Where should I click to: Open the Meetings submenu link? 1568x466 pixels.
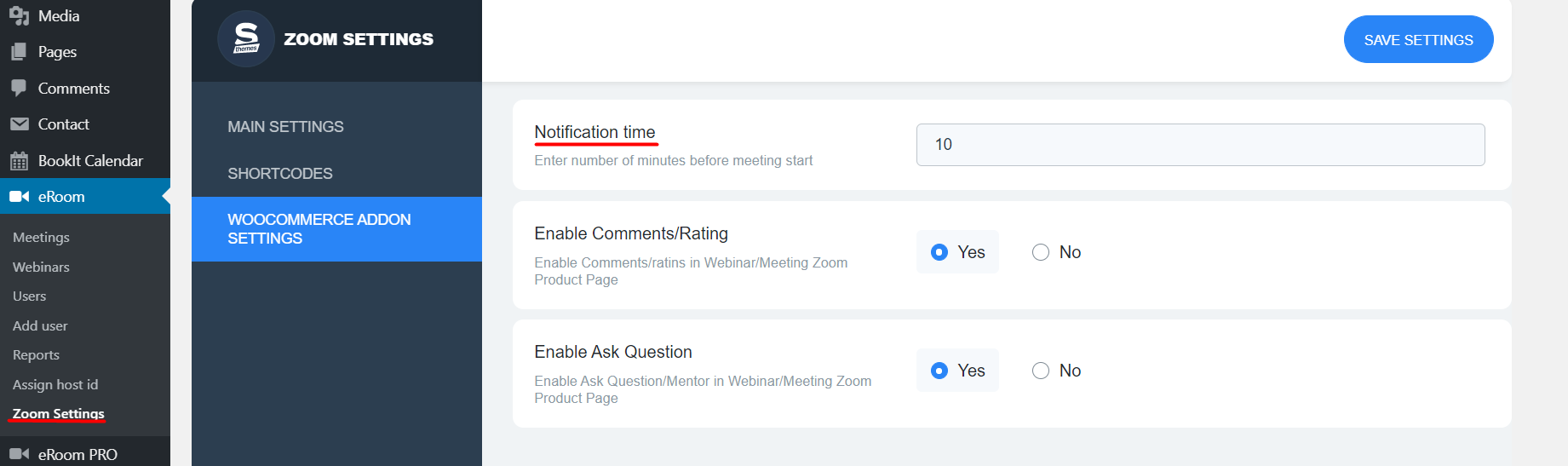41,238
